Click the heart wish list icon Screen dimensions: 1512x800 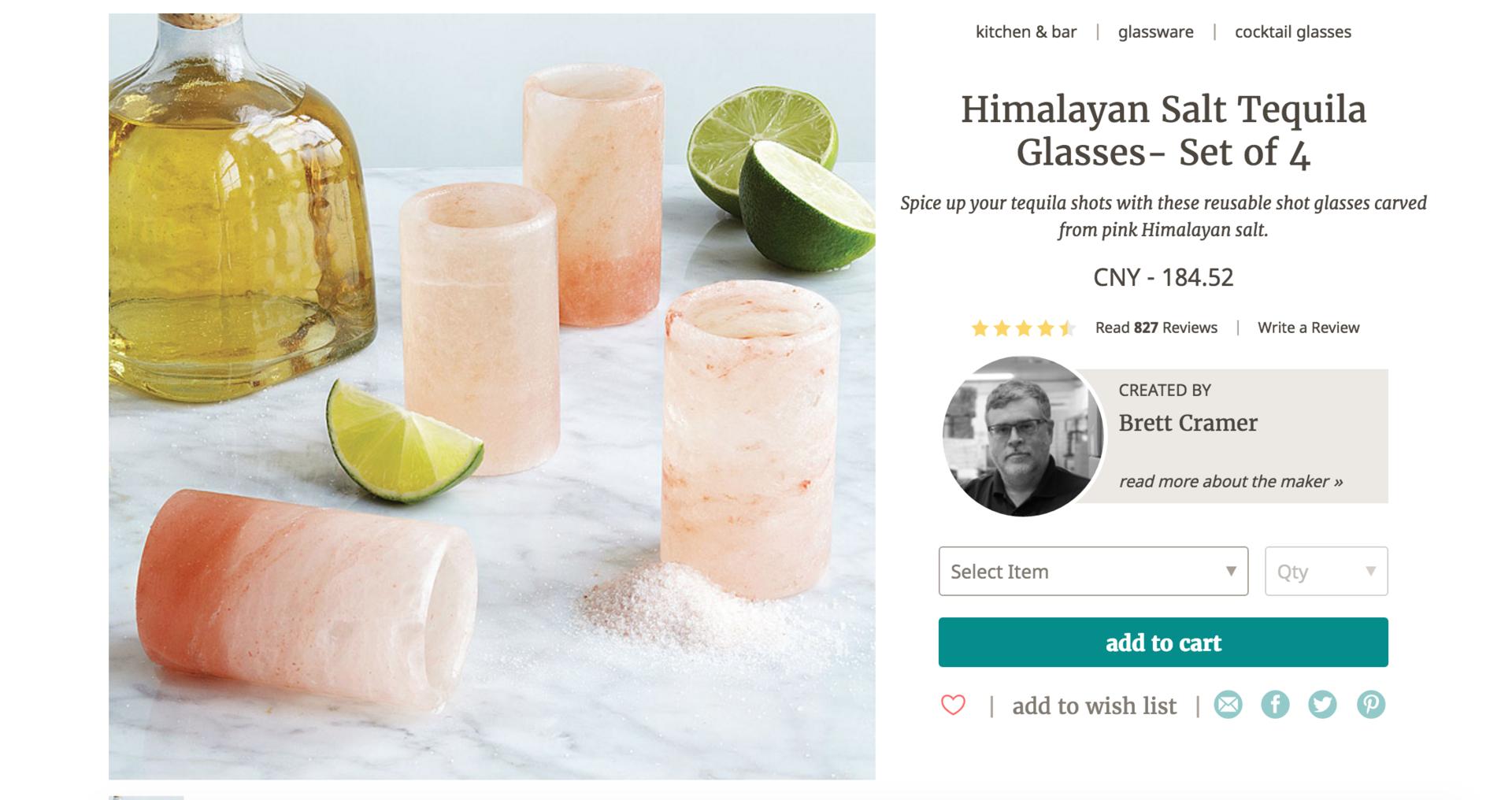[953, 705]
